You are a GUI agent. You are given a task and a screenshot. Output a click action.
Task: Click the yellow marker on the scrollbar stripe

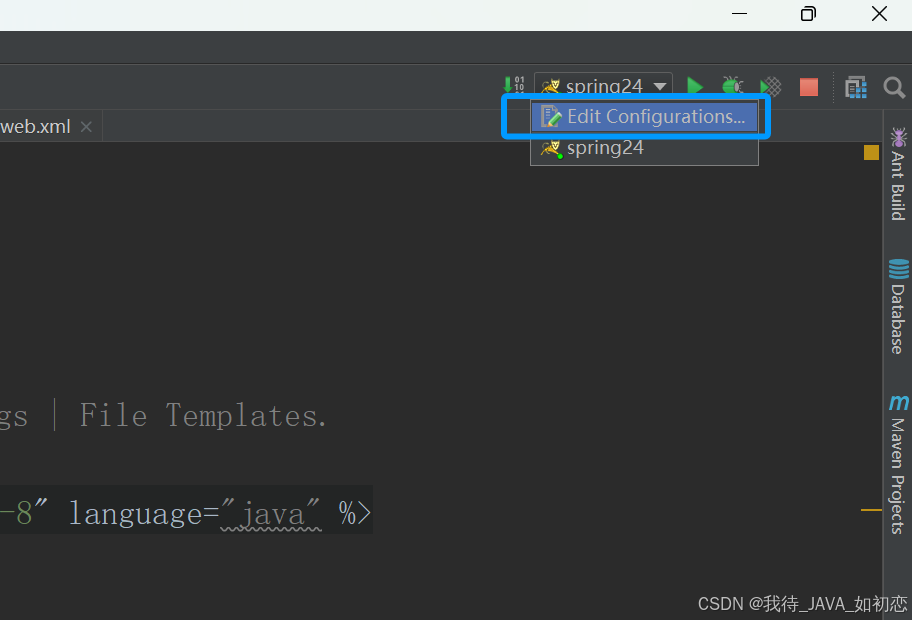pos(869,152)
